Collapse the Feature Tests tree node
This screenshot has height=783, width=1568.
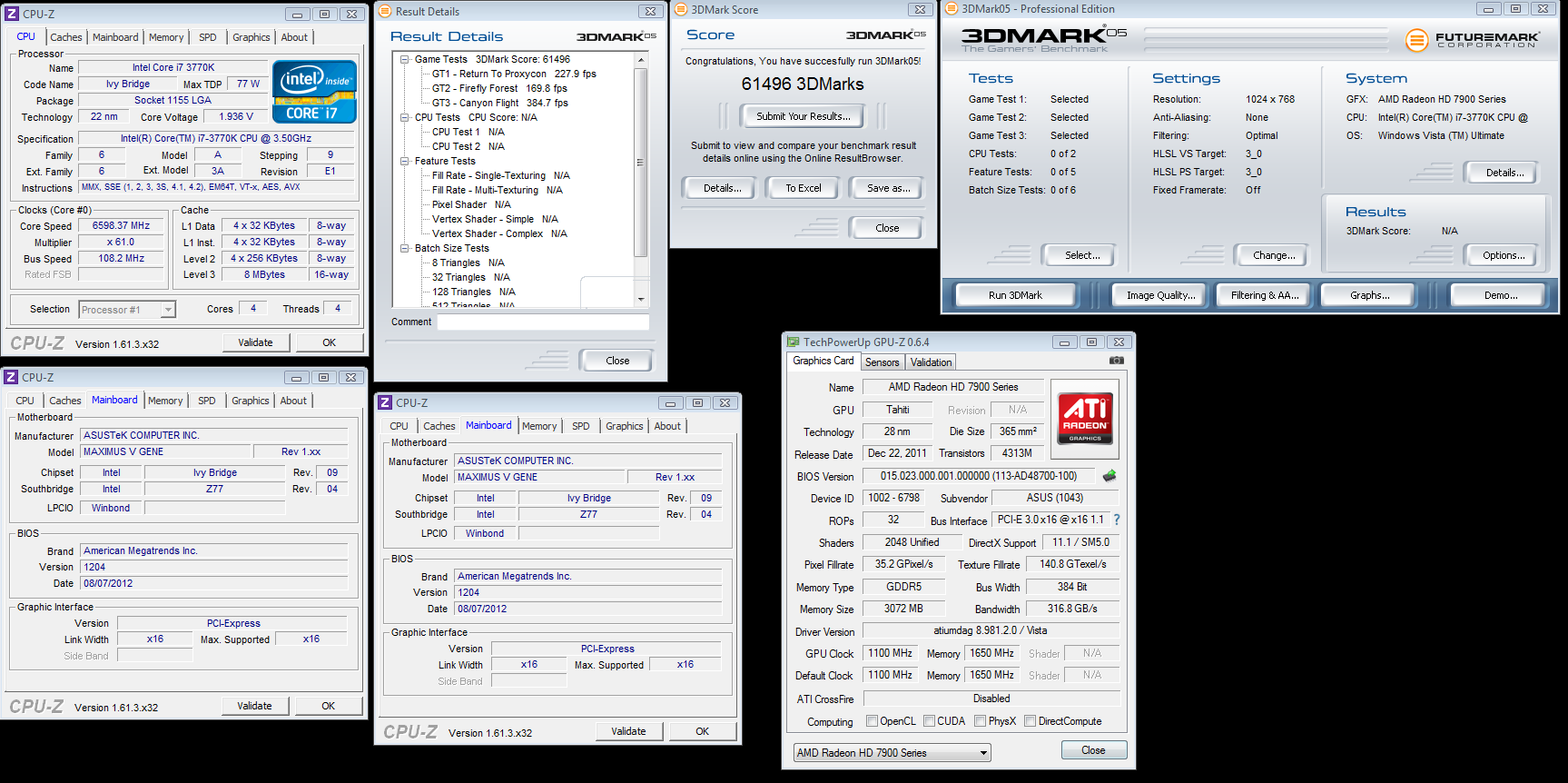[405, 161]
